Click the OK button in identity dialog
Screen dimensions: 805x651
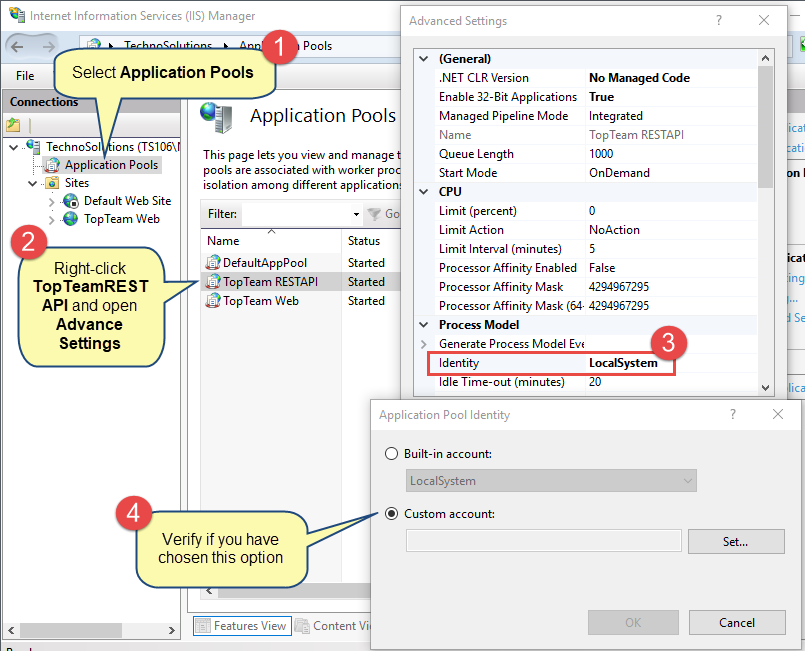point(633,622)
